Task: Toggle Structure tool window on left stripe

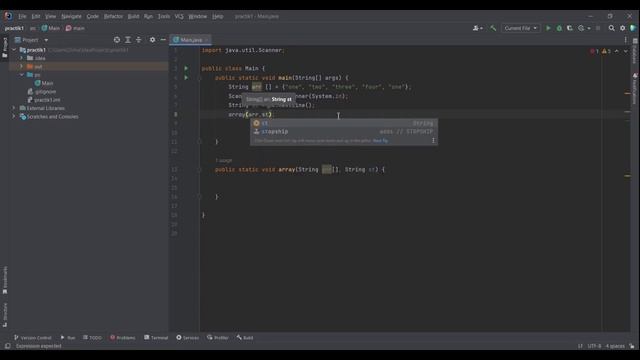Action: (5, 315)
